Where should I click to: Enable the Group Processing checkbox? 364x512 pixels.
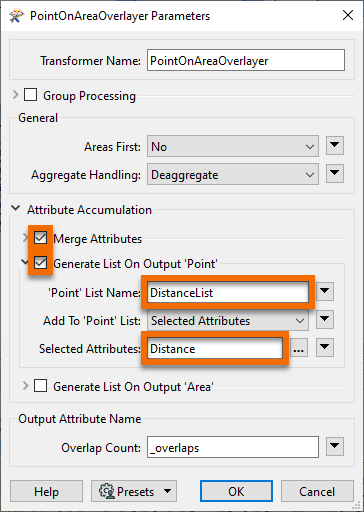(30, 95)
